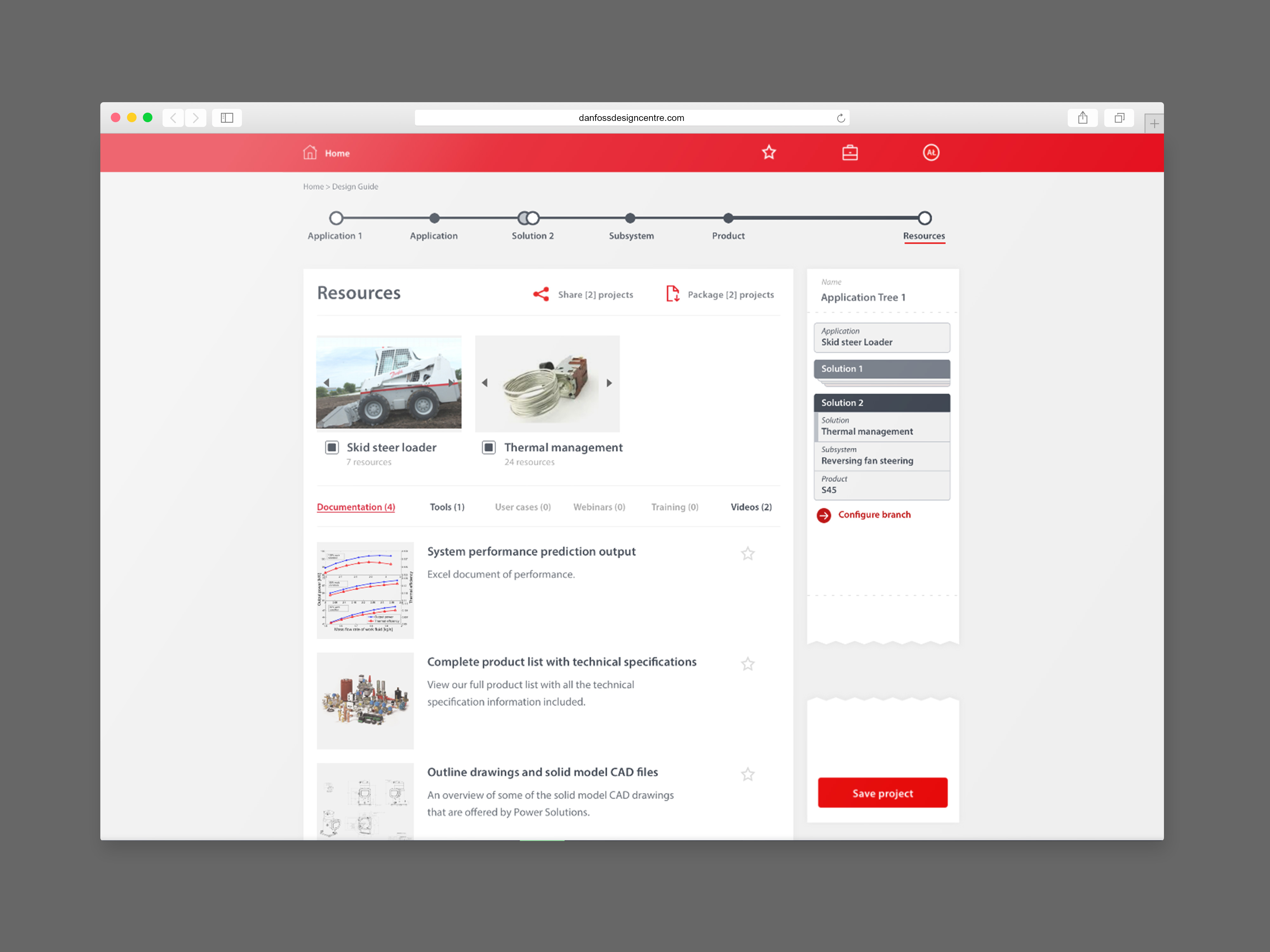
Task: Click the red share icon
Action: coord(541,294)
